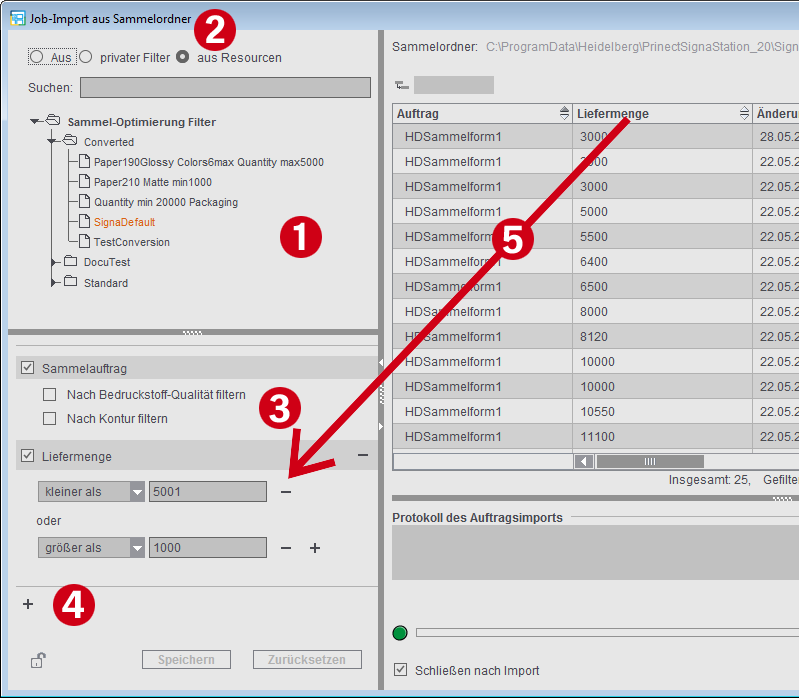Click the Zurücksetzen button
The width and height of the screenshot is (799, 698).
[307, 660]
